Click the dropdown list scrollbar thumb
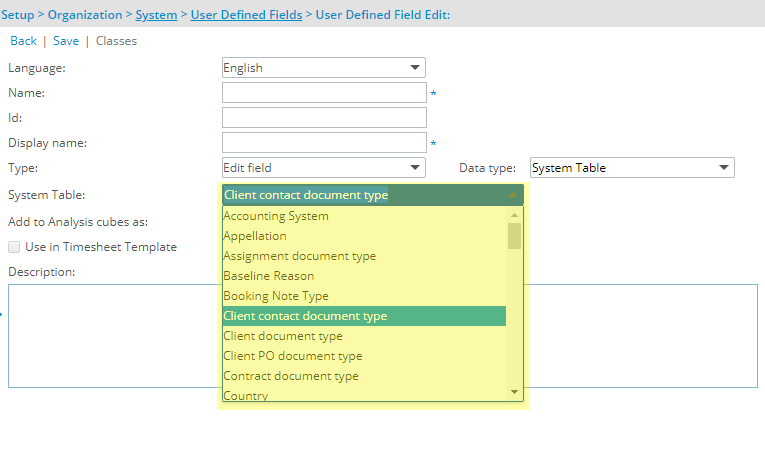 tap(514, 236)
